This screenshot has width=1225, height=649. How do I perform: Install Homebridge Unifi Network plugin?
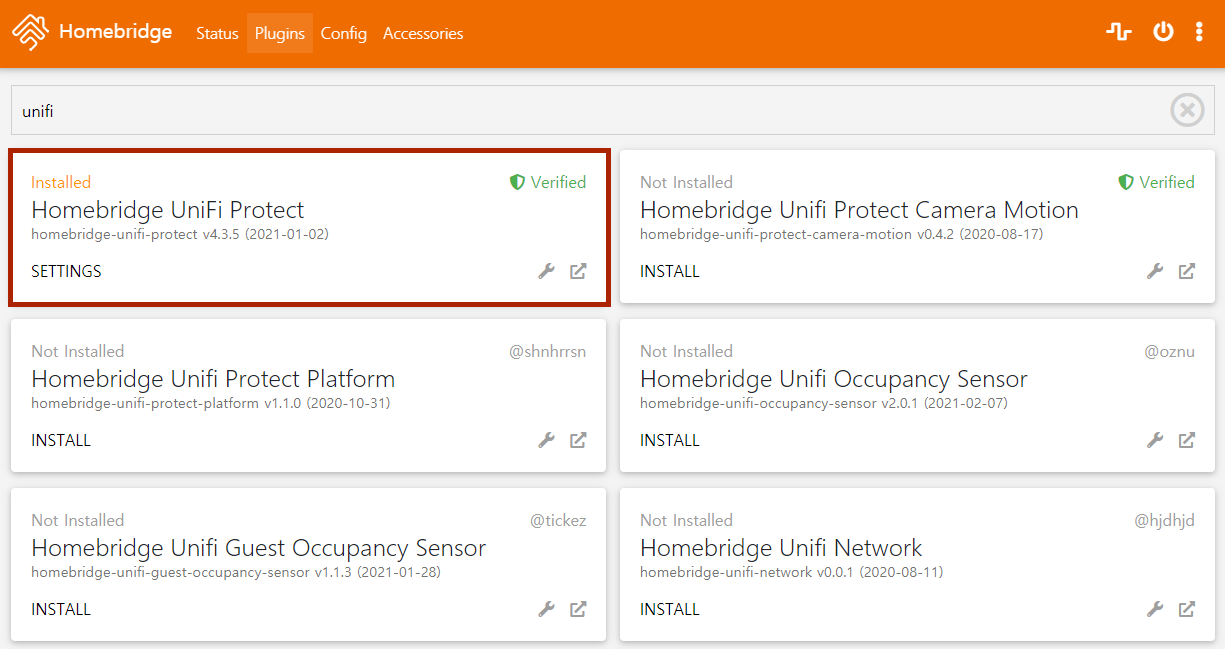coord(670,609)
